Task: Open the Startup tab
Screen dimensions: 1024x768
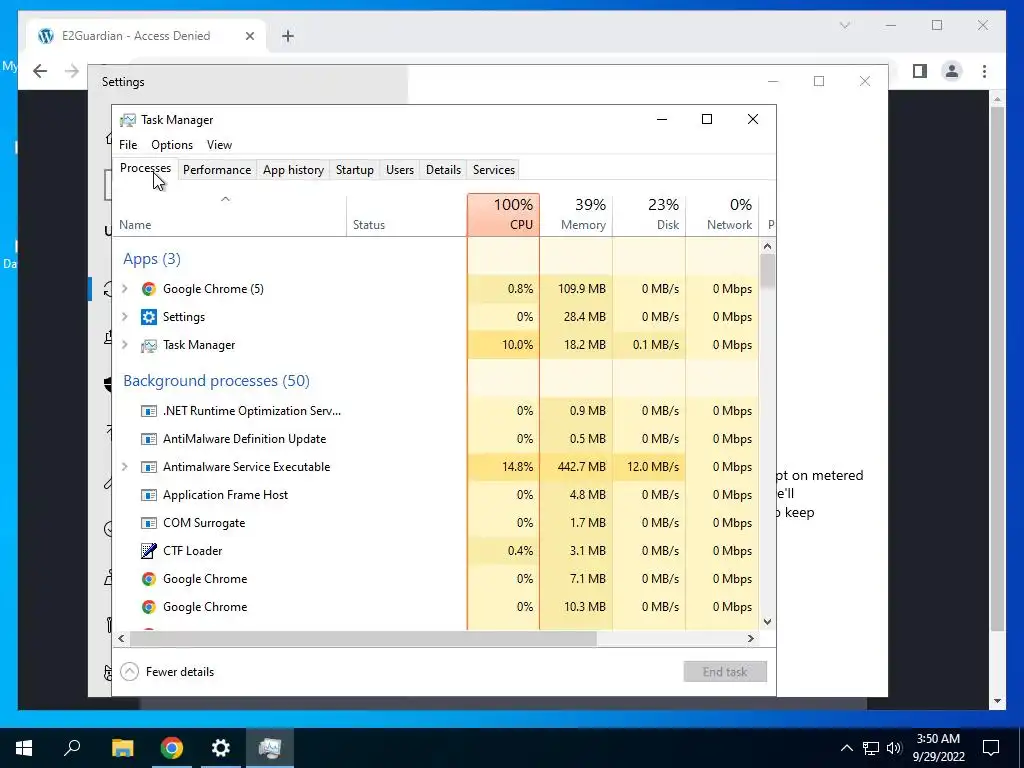Action: coord(355,170)
